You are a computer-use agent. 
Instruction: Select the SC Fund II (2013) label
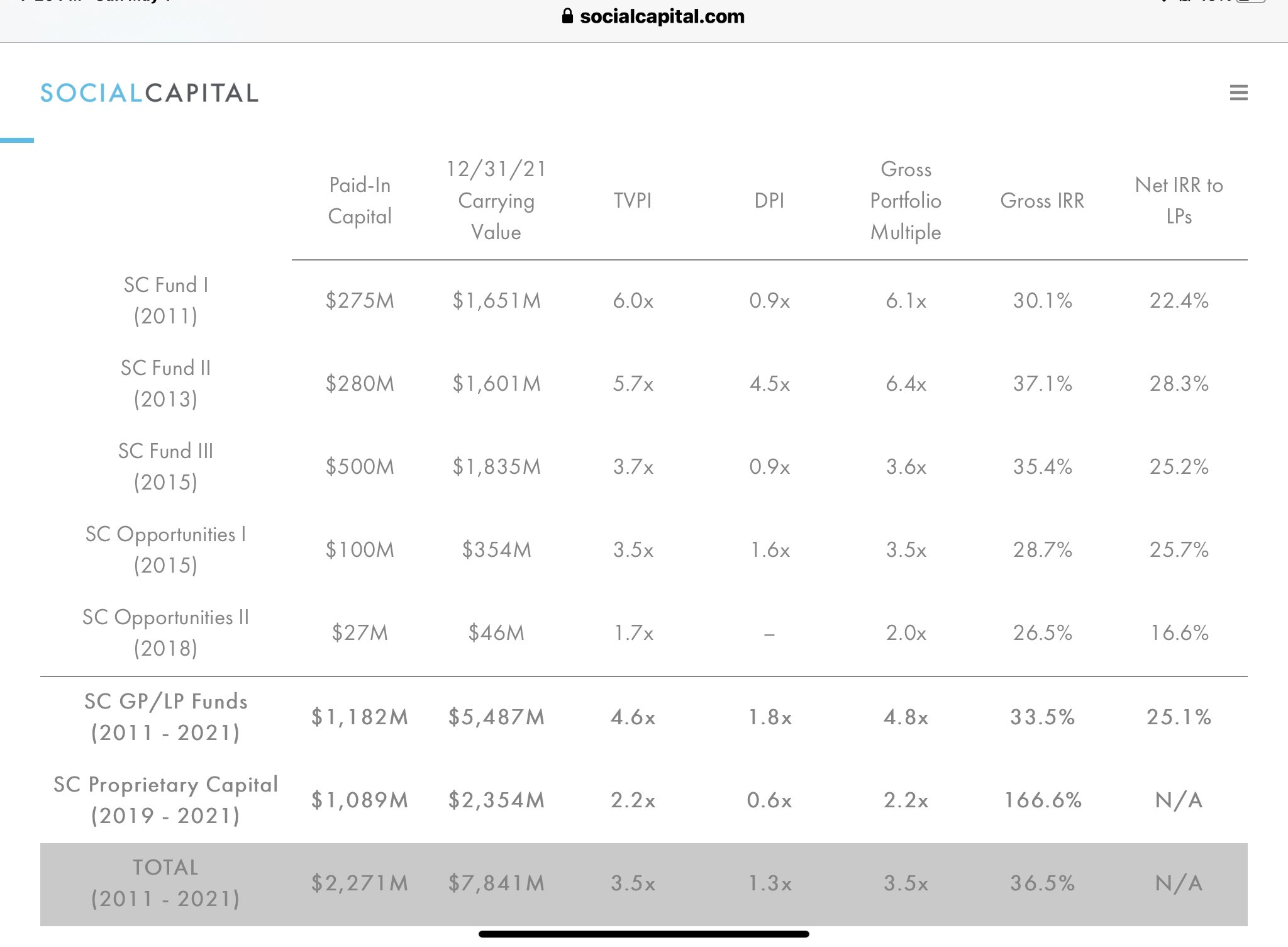(166, 384)
